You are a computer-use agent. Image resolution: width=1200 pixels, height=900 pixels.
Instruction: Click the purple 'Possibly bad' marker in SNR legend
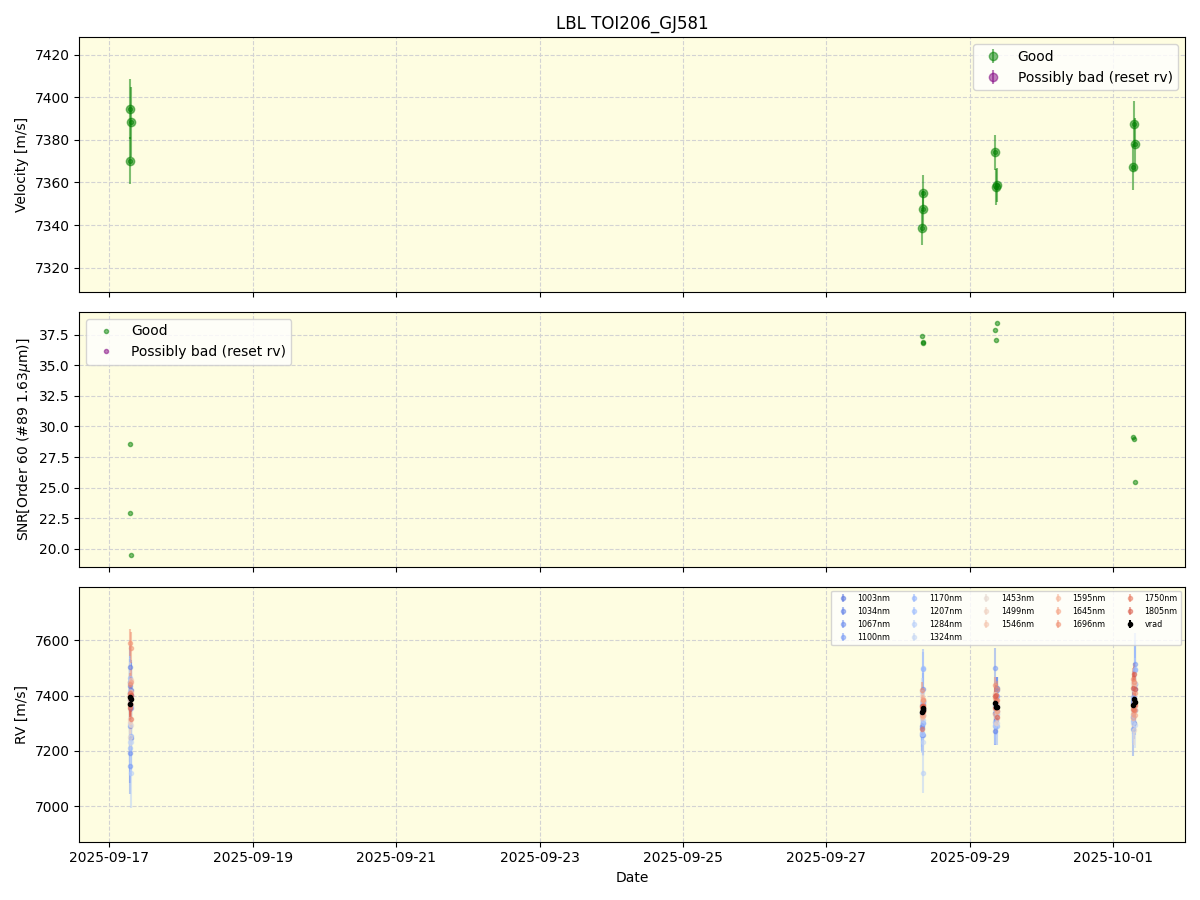pyautogui.click(x=107, y=351)
